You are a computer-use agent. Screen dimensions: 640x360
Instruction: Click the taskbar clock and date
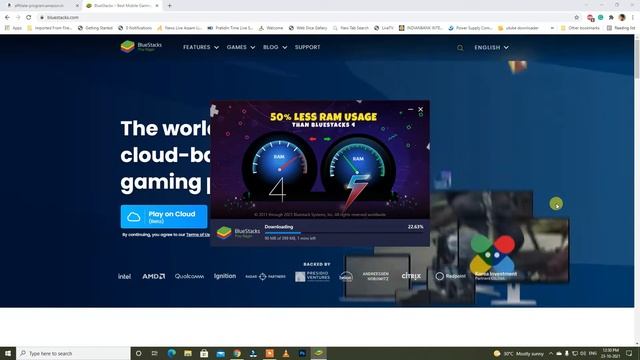click(x=611, y=353)
